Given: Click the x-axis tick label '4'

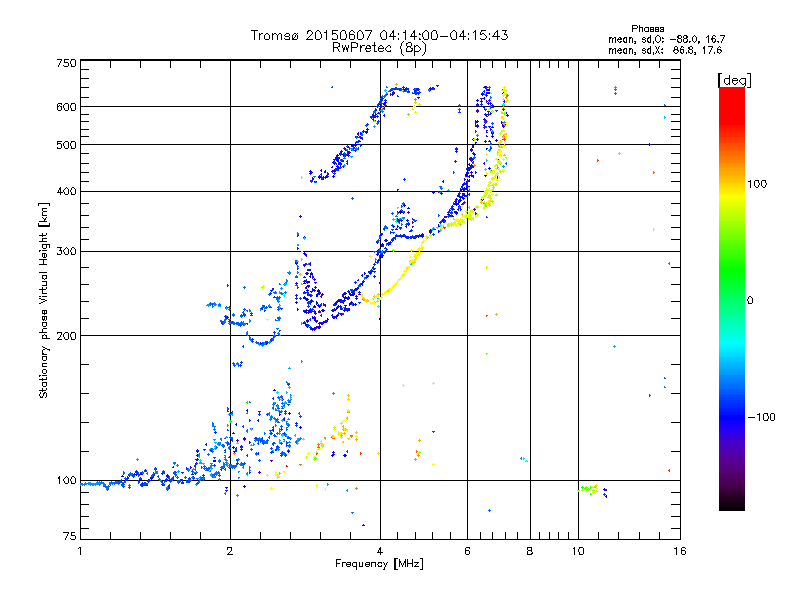Looking at the screenshot, I should (380, 551).
